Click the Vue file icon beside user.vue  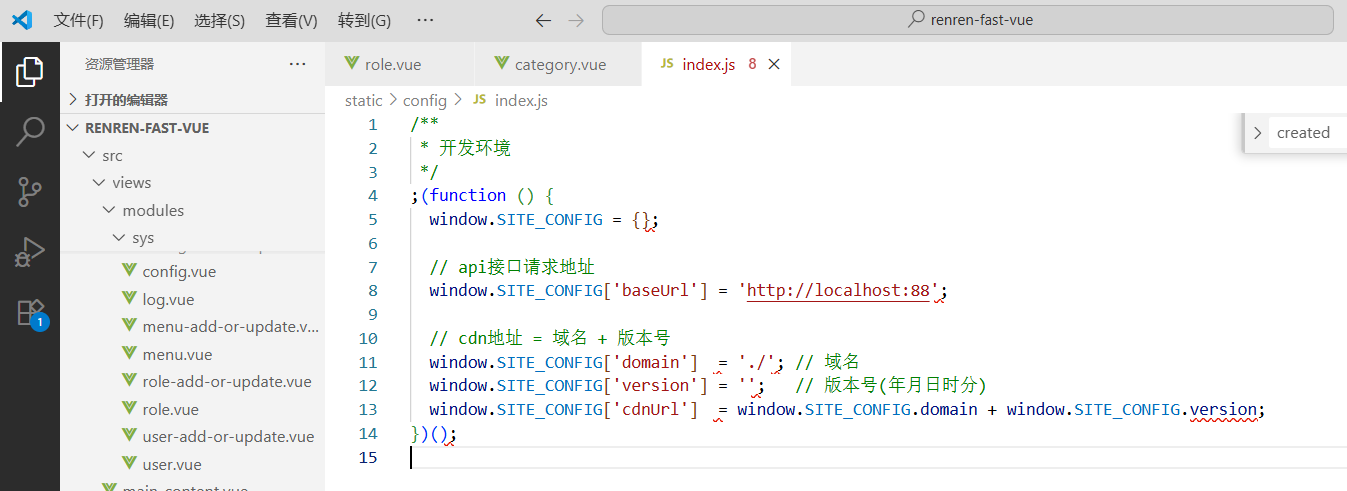(129, 465)
